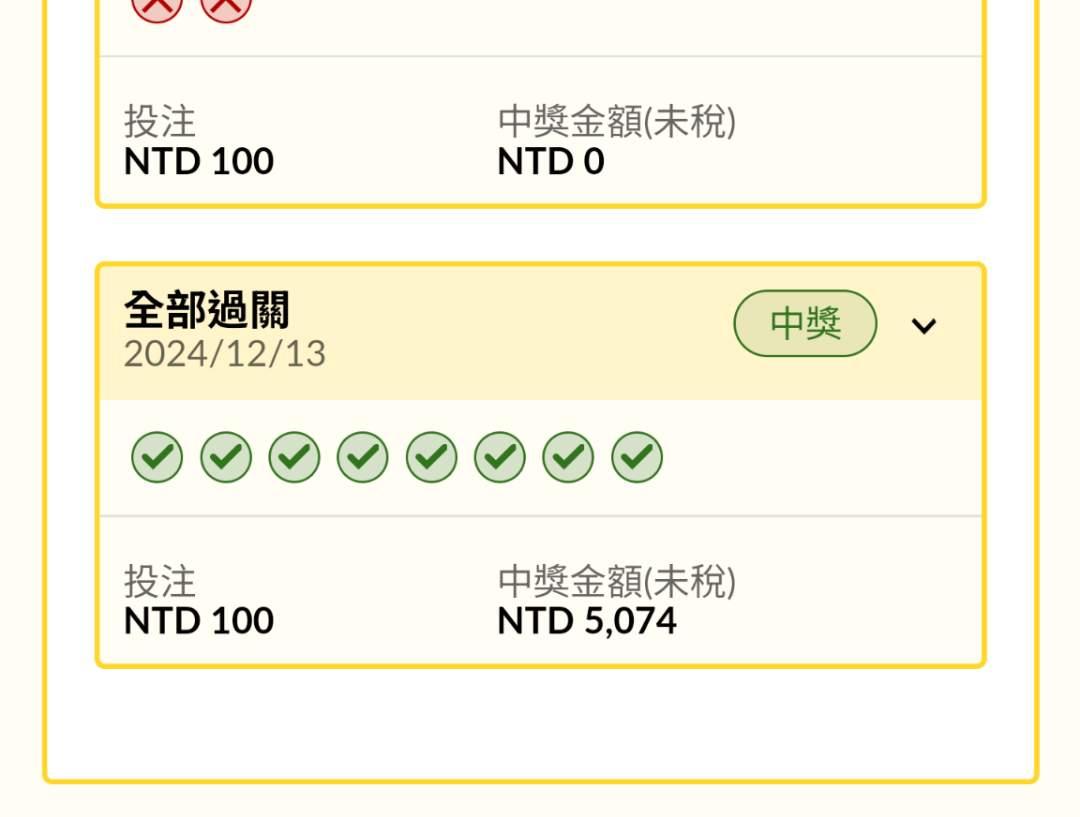Click 中獎金額(未稅) label above NTD 5,074
The width and height of the screenshot is (1080, 817).
[x=616, y=581]
